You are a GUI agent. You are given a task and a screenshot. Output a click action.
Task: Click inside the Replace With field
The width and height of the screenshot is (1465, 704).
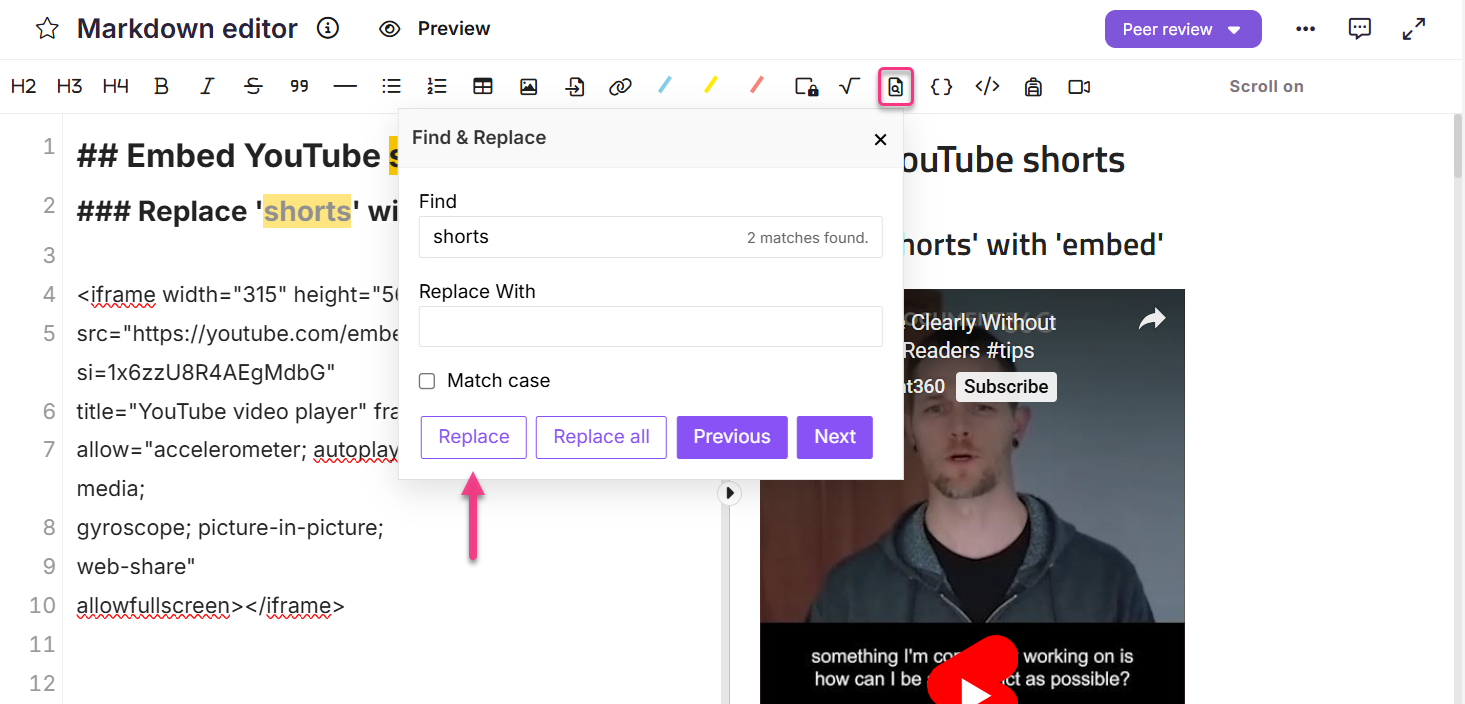coord(650,326)
